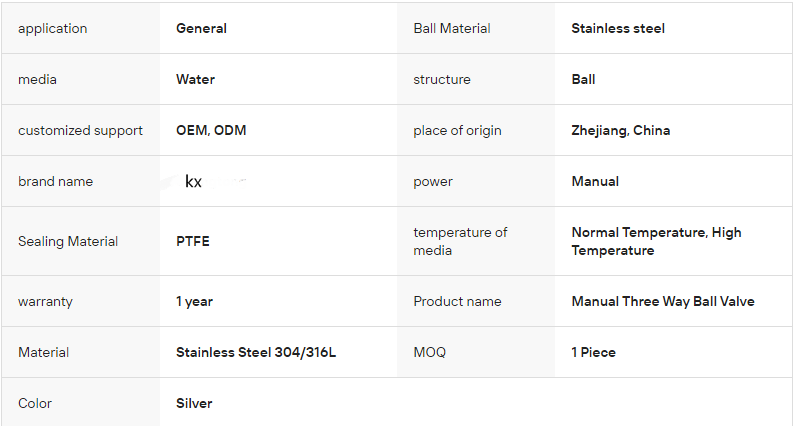The image size is (794, 426).
Task: Click the 'Sealing Material' label
Action: pos(68,241)
